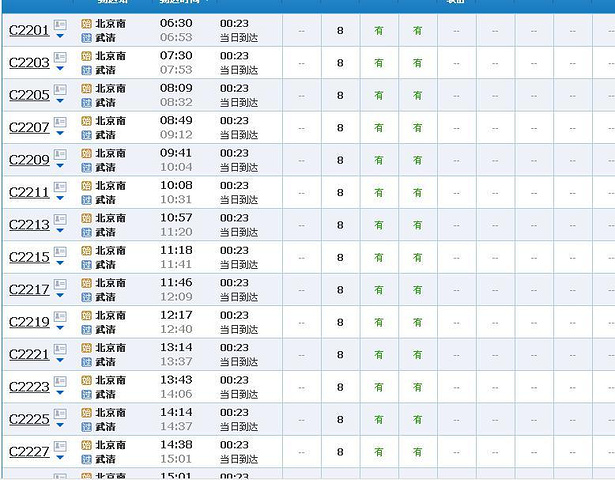
Task: Select first available seat '有' for C2207
Action: (x=379, y=127)
